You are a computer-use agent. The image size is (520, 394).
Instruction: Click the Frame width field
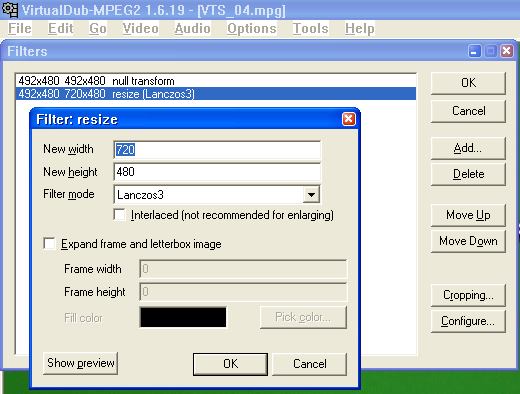(243, 269)
